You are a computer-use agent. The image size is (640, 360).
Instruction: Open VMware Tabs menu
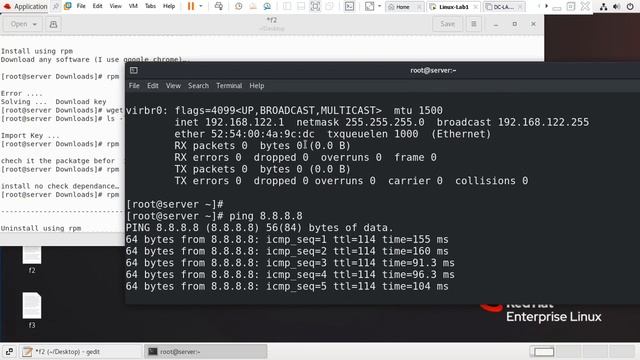tap(151, 6)
